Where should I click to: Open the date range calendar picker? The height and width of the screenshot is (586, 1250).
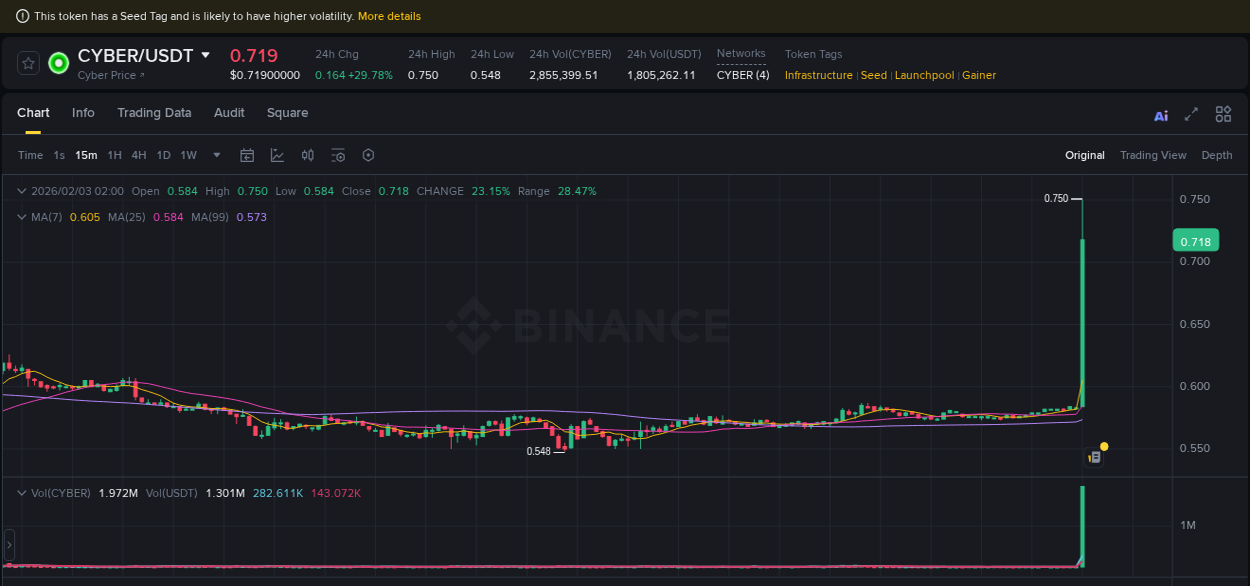pos(247,155)
